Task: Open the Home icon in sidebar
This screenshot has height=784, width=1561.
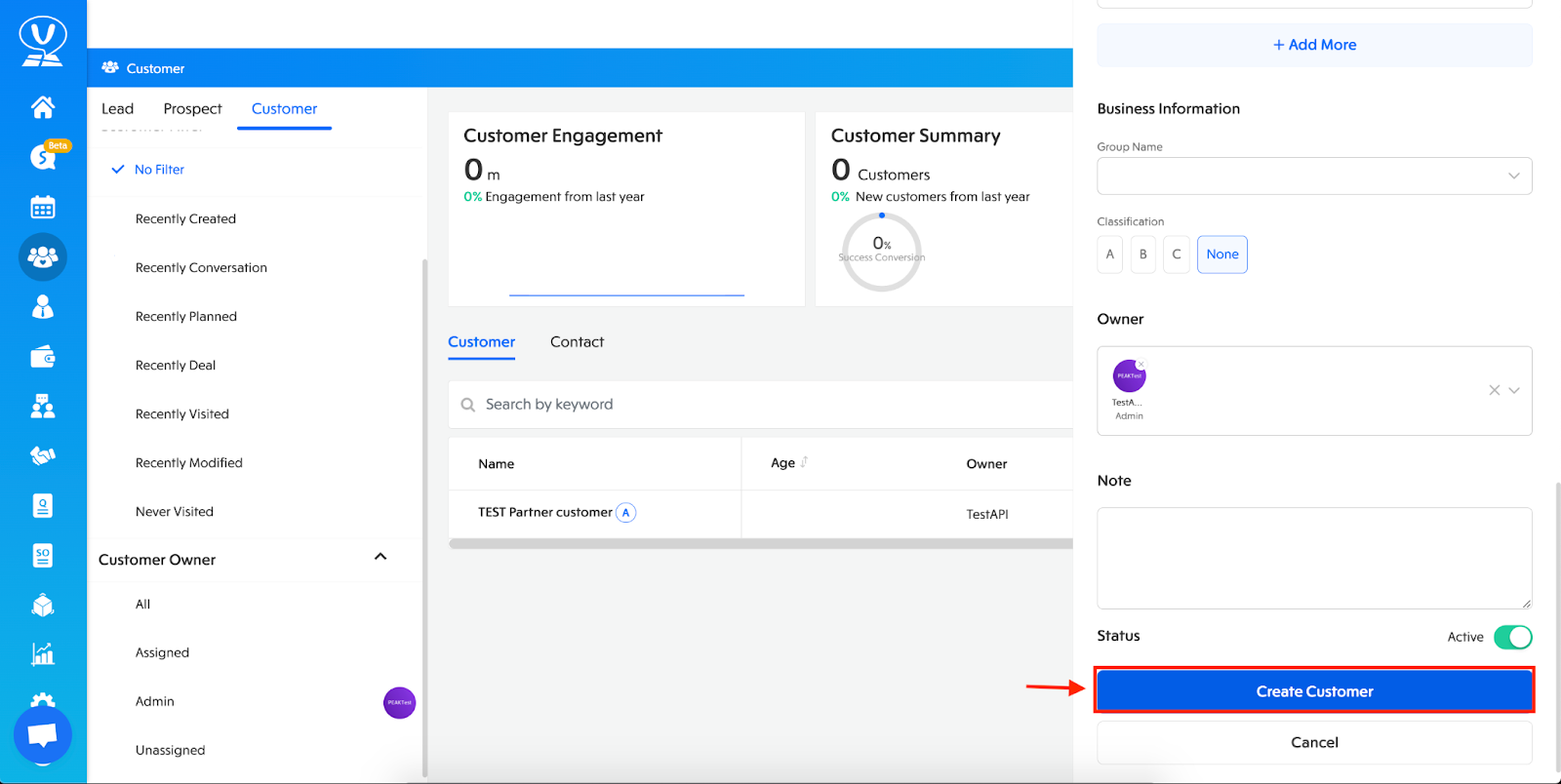Action: (x=43, y=106)
